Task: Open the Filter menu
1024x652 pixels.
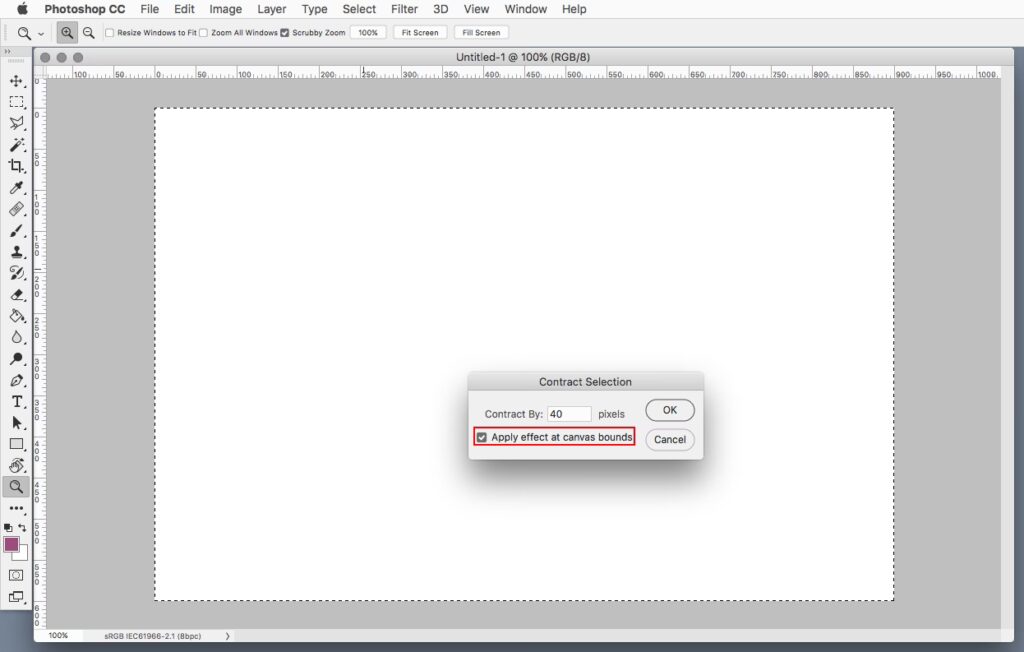Action: click(x=404, y=9)
